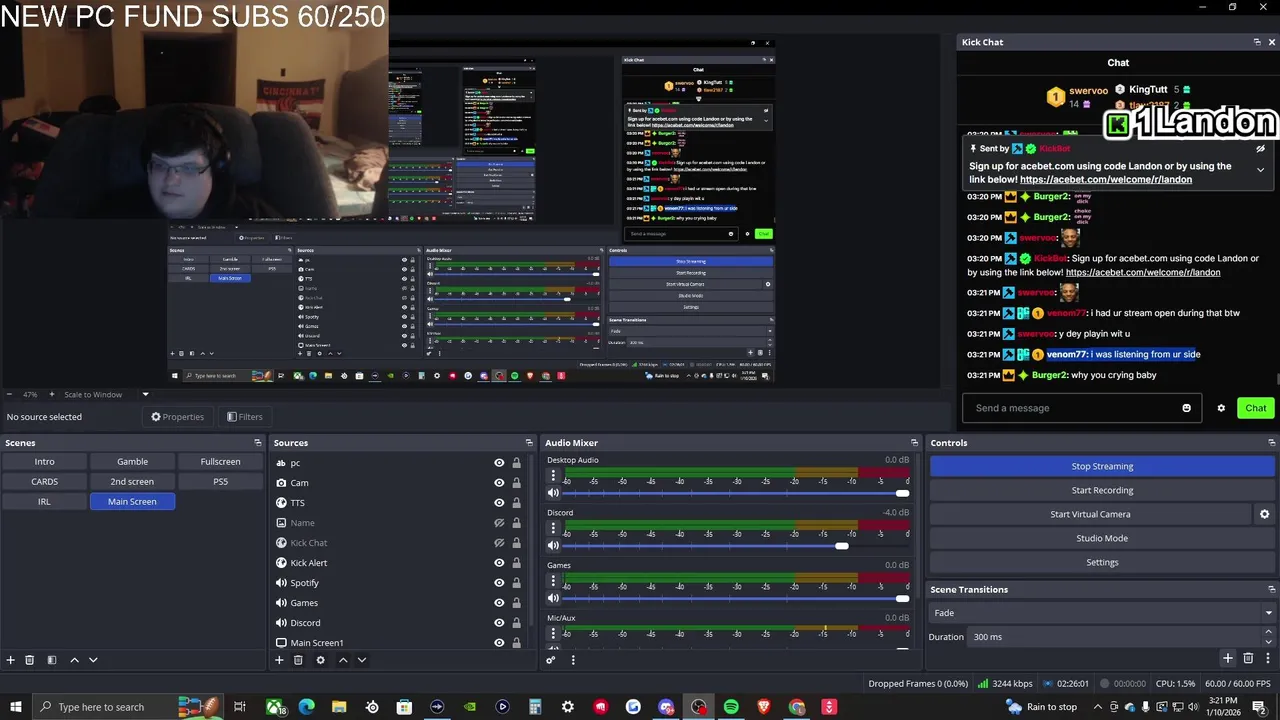Adjust Games volume slider
Image resolution: width=1280 pixels, height=720 pixels.
point(734,598)
